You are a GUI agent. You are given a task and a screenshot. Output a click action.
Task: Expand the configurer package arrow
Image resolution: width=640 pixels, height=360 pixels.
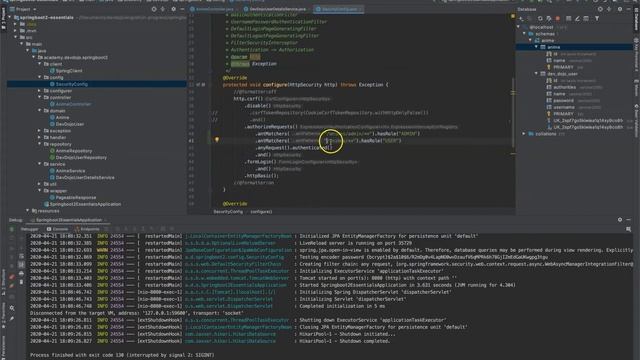[x=40, y=91]
